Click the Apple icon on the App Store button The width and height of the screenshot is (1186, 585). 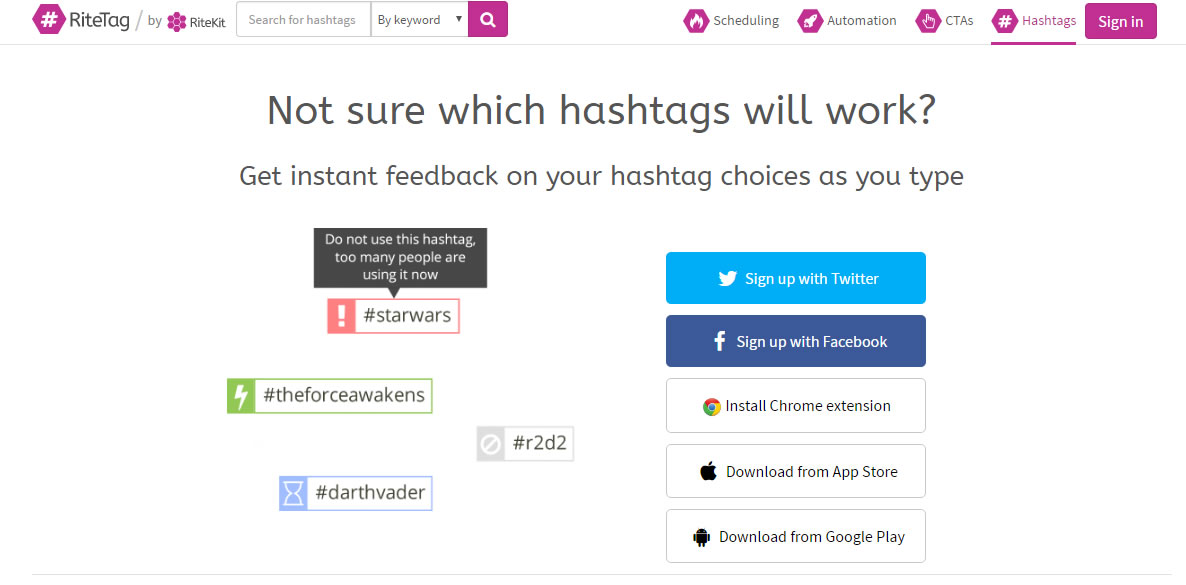[711, 470]
